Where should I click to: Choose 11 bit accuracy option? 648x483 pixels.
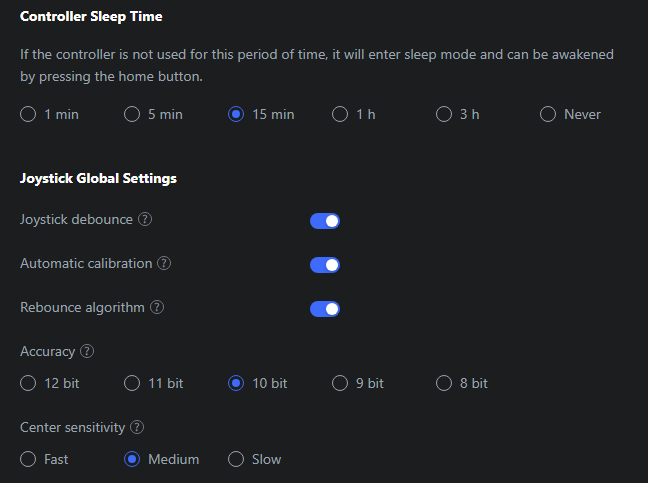pyautogui.click(x=132, y=383)
